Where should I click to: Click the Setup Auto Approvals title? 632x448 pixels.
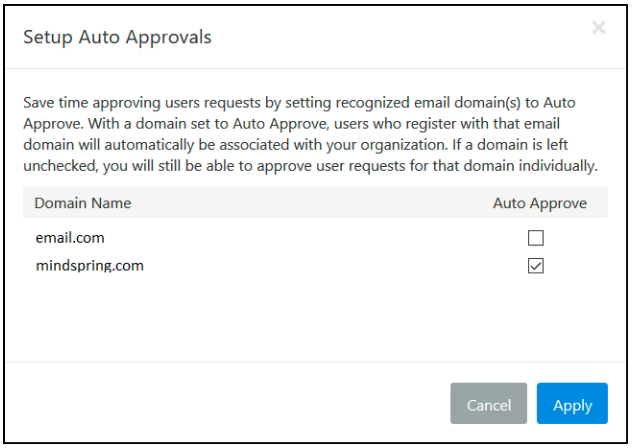tap(117, 37)
